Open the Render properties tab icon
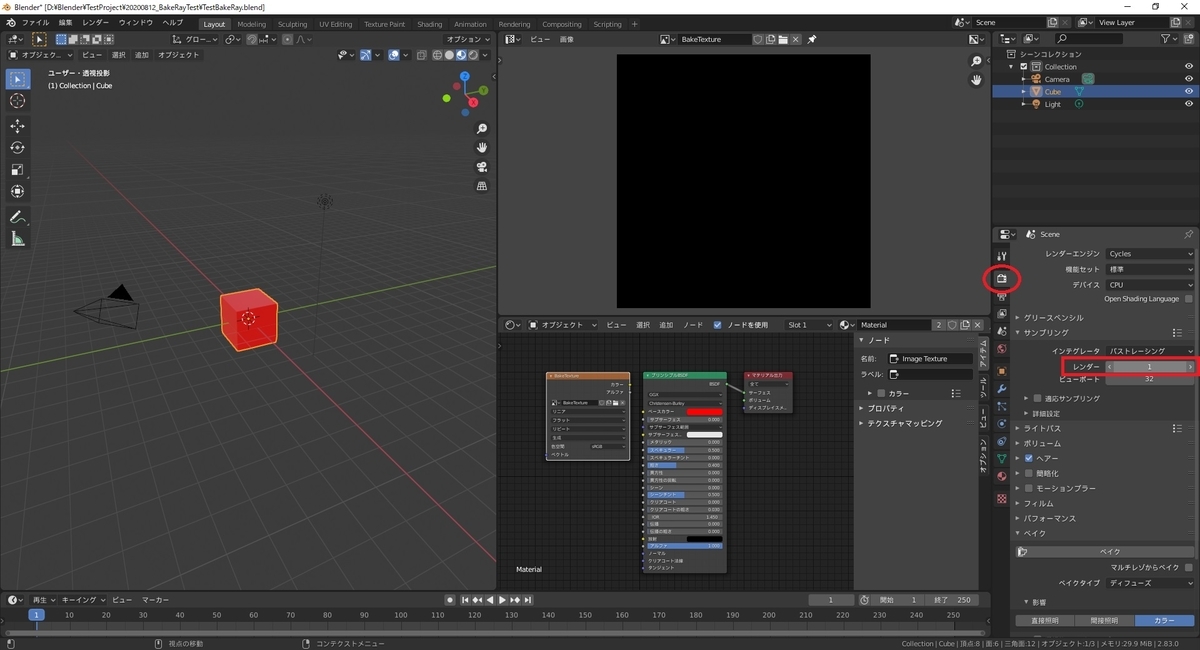Screen dimensions: 1200x650 point(1001,279)
